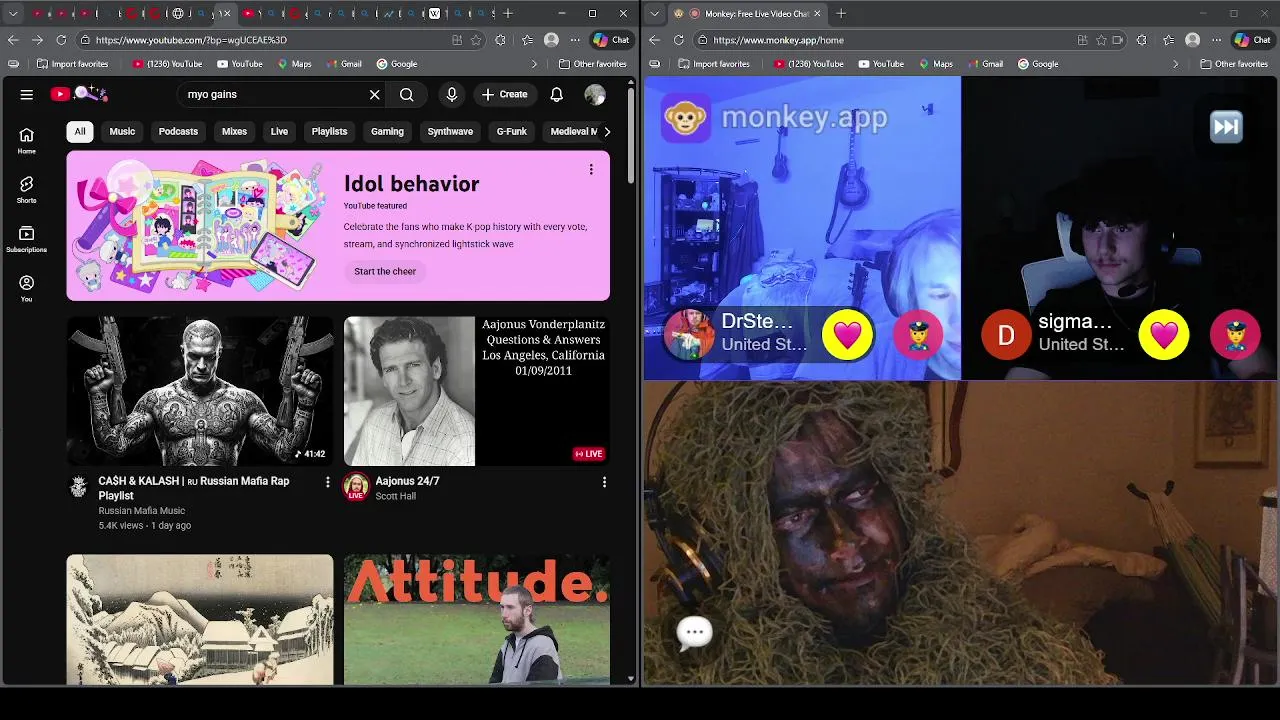Select the Live category chip

click(x=279, y=131)
